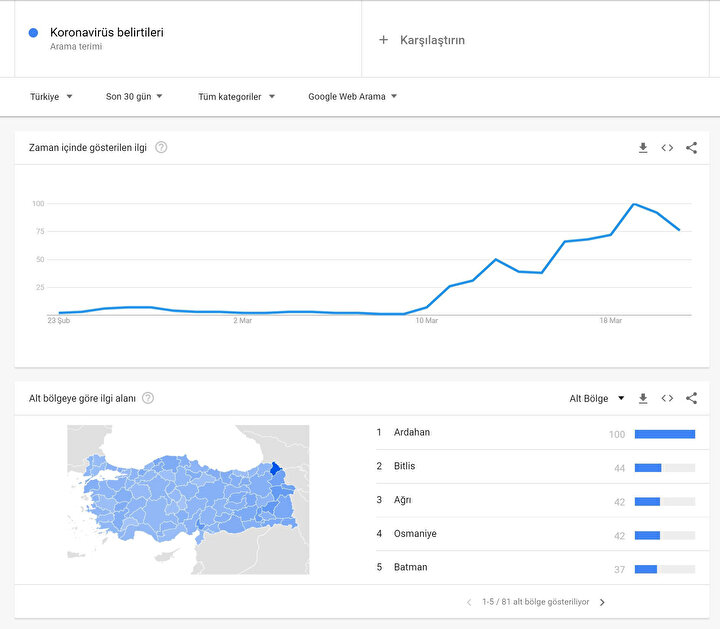Select Ardahan in the subregion list

412,432
